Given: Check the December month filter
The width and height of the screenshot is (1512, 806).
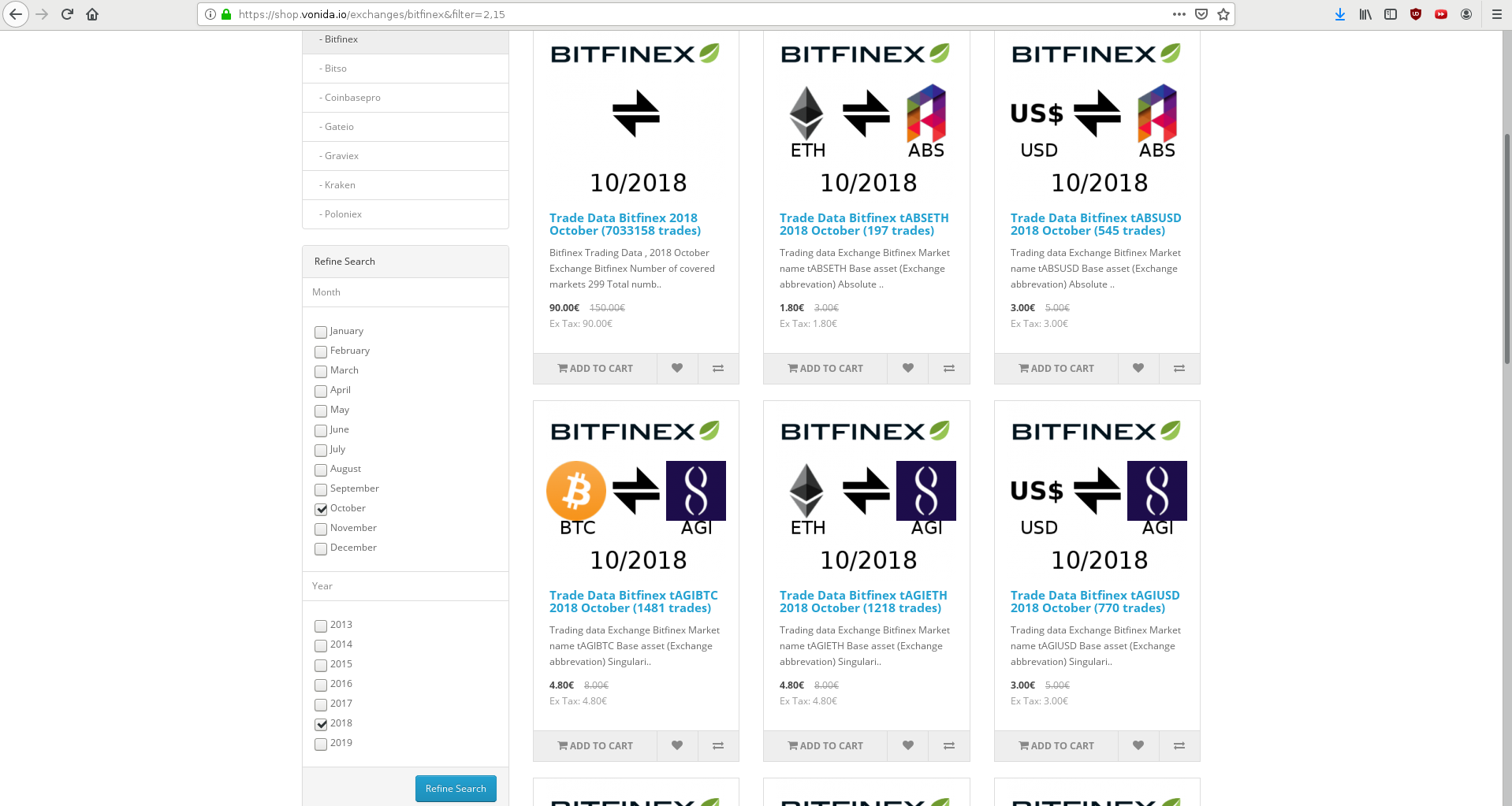Looking at the screenshot, I should click(x=321, y=549).
